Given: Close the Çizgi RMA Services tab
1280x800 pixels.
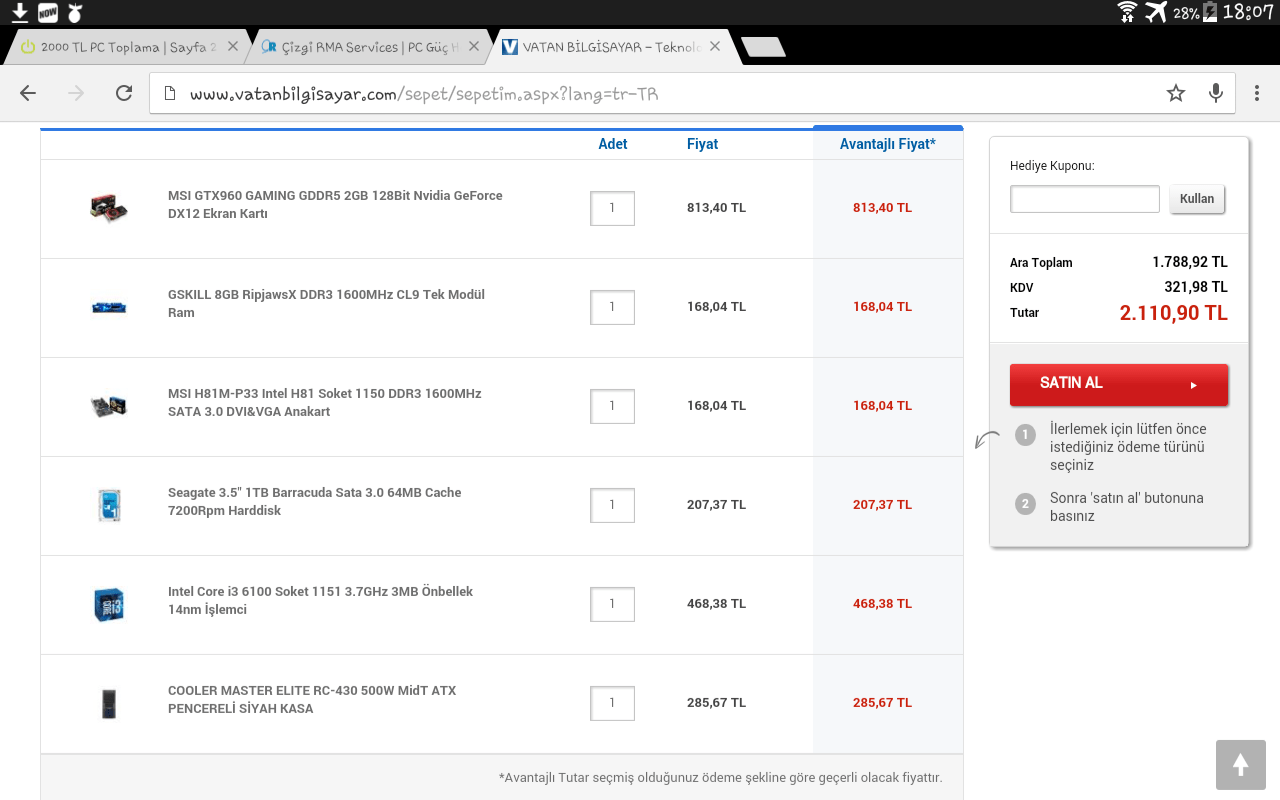Looking at the screenshot, I should (474, 47).
